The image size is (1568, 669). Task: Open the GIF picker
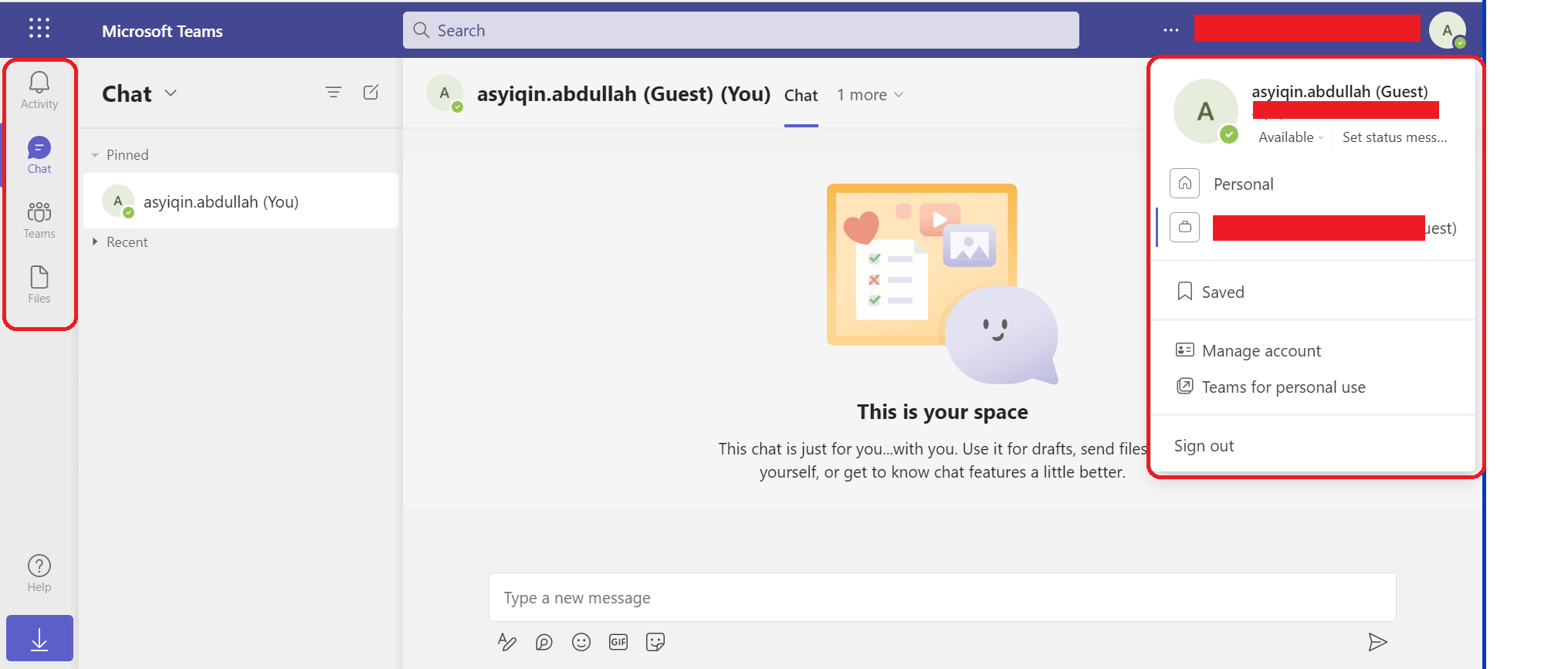tap(618, 642)
